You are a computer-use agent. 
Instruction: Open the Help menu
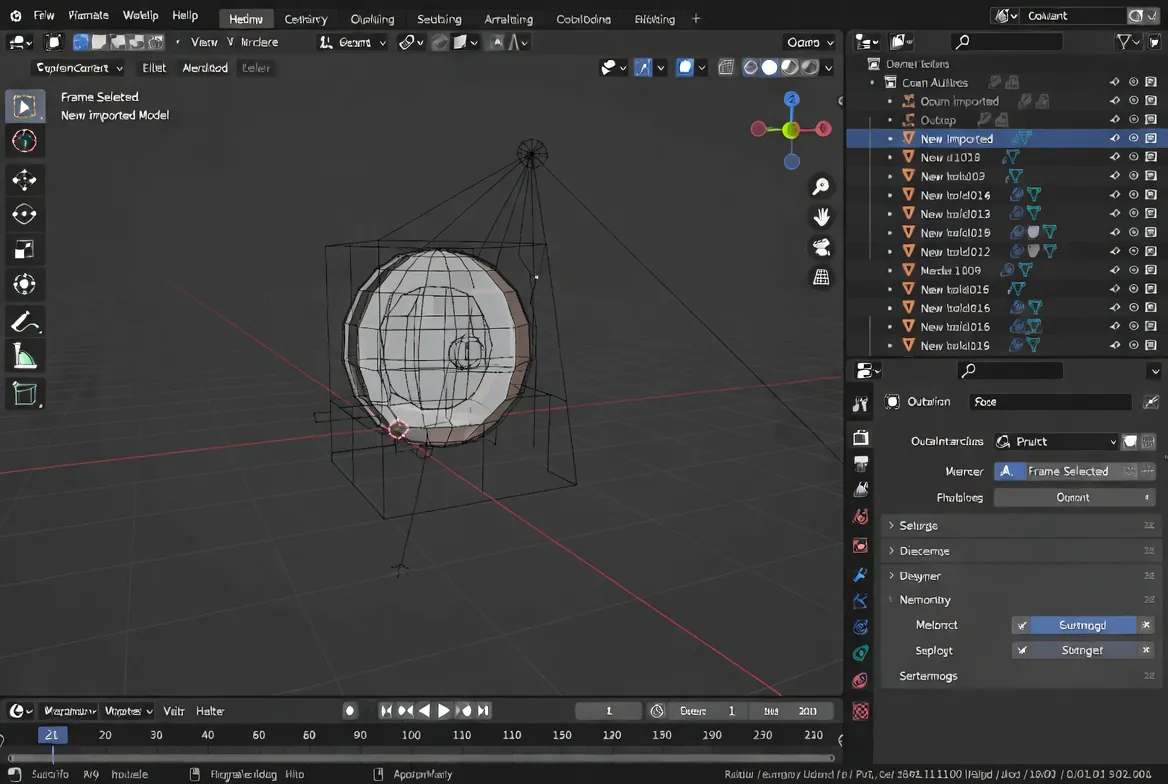[x=185, y=15]
